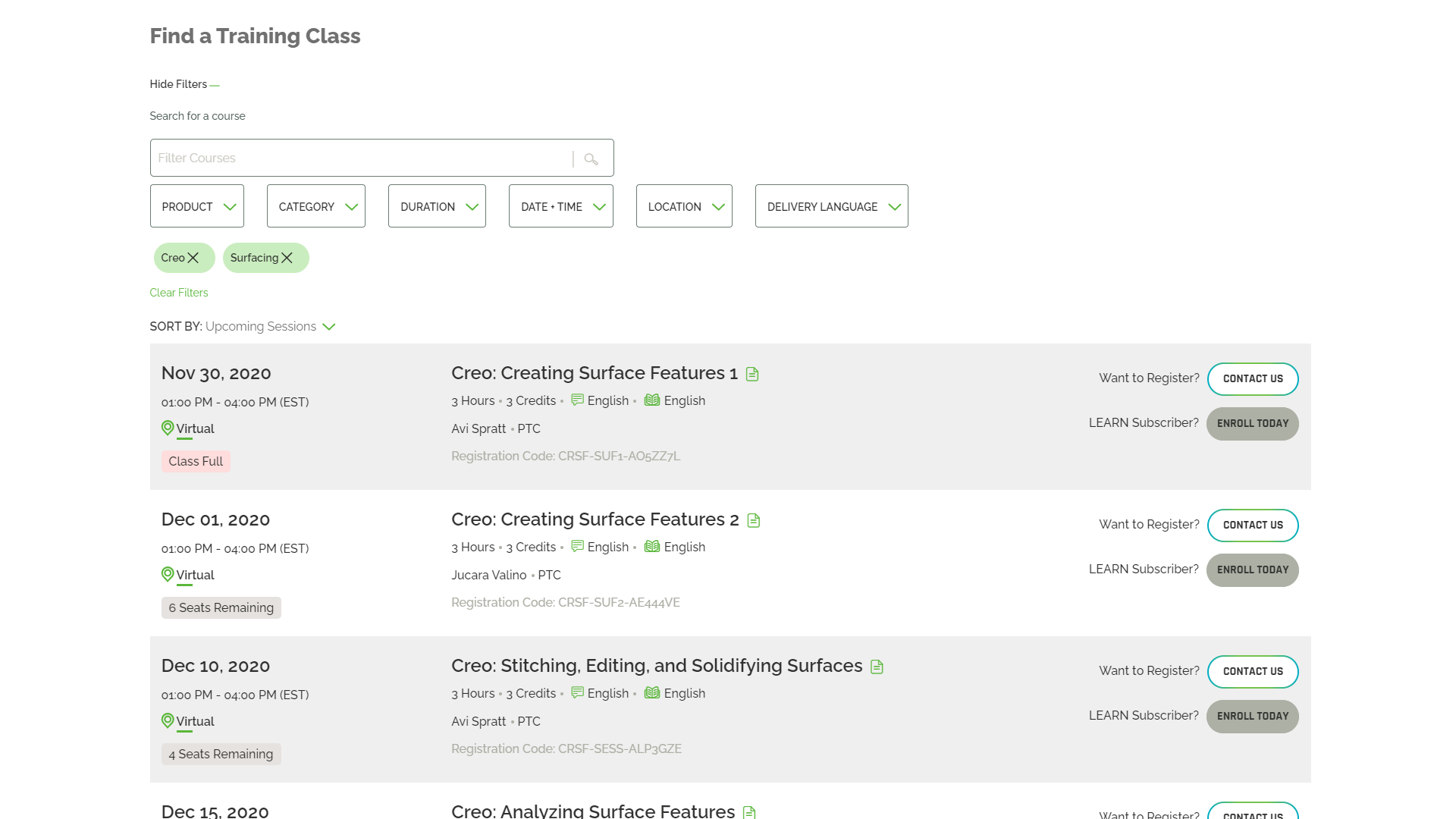This screenshot has height=819, width=1456.
Task: Expand the DURATION filter dropdown
Action: pyautogui.click(x=437, y=206)
